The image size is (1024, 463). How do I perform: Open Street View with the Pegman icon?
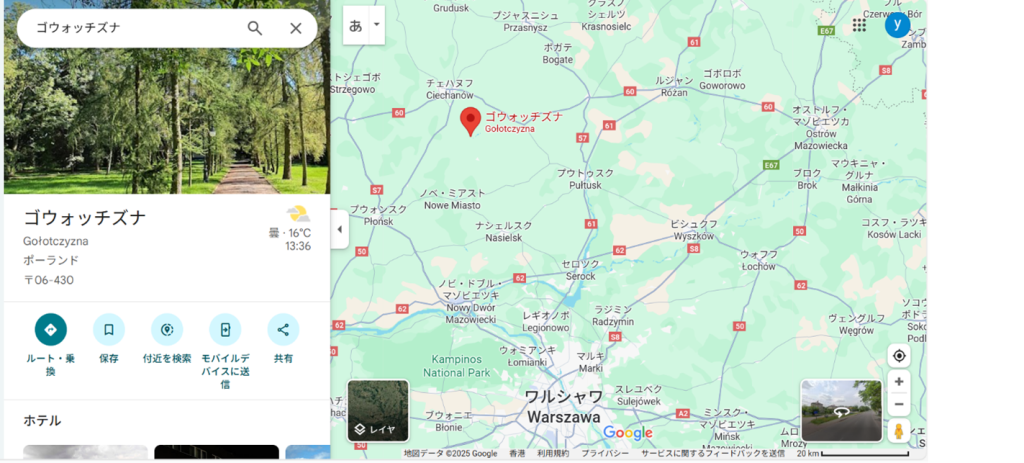click(x=899, y=431)
